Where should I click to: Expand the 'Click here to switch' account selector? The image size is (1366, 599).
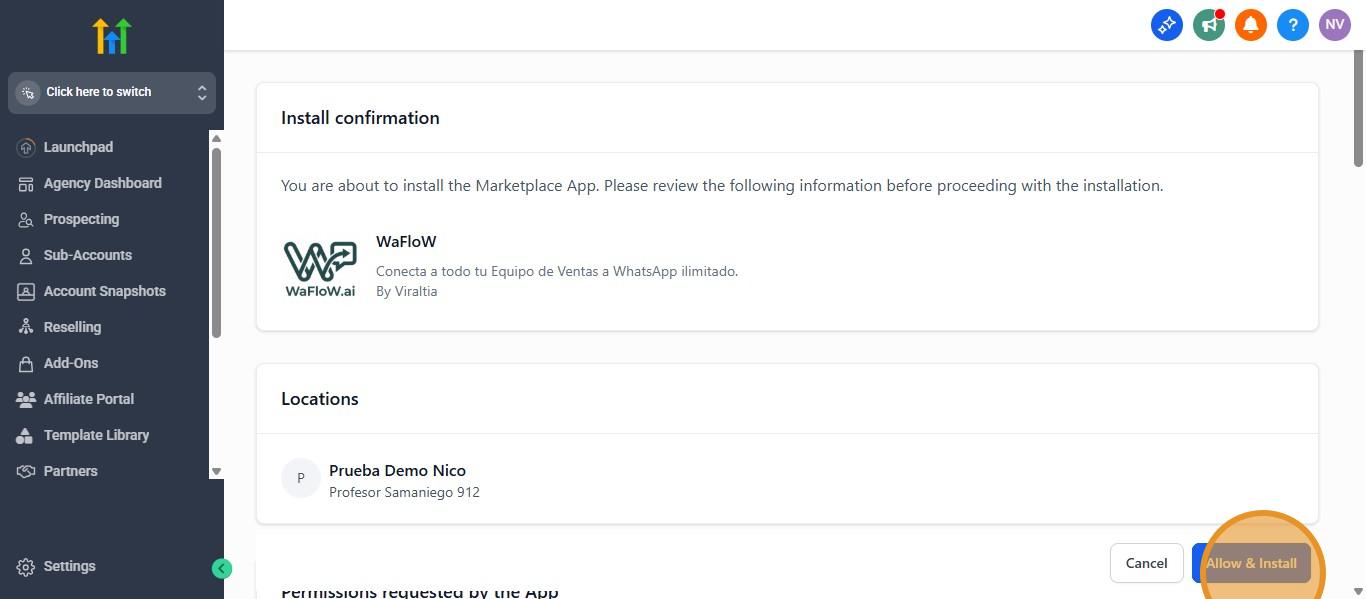click(112, 92)
